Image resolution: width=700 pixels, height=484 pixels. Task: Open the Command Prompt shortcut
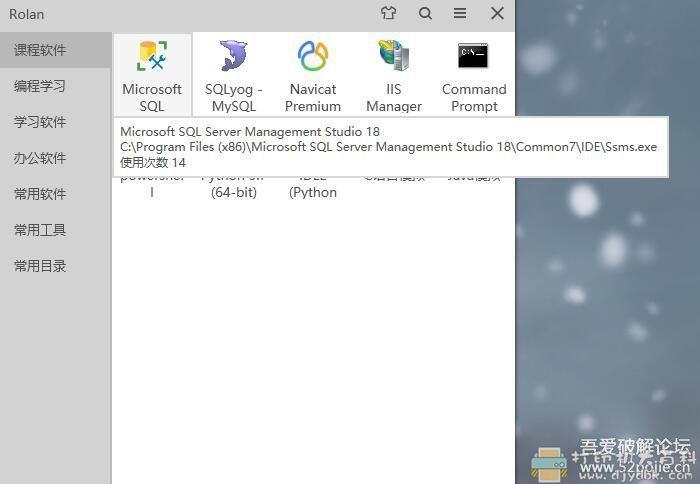pos(474,75)
